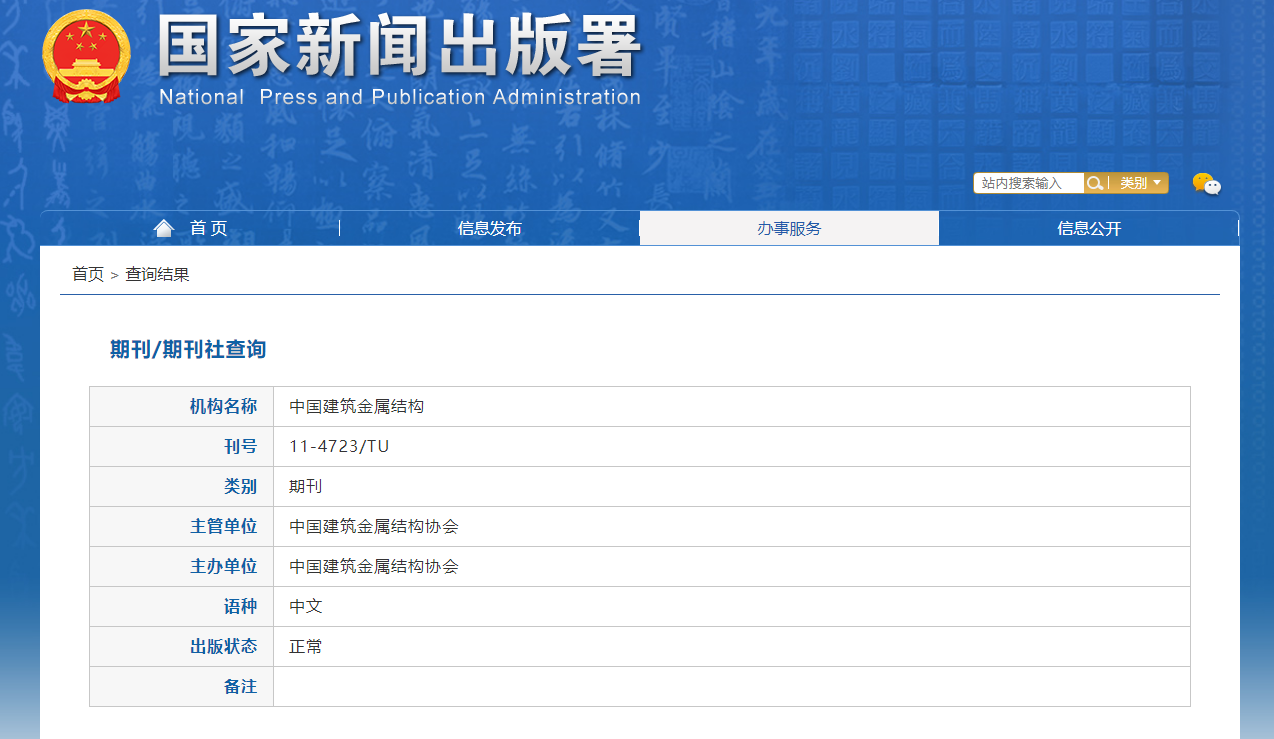Click 首页 in the breadcrumb trail
1274x739 pixels.
click(87, 274)
